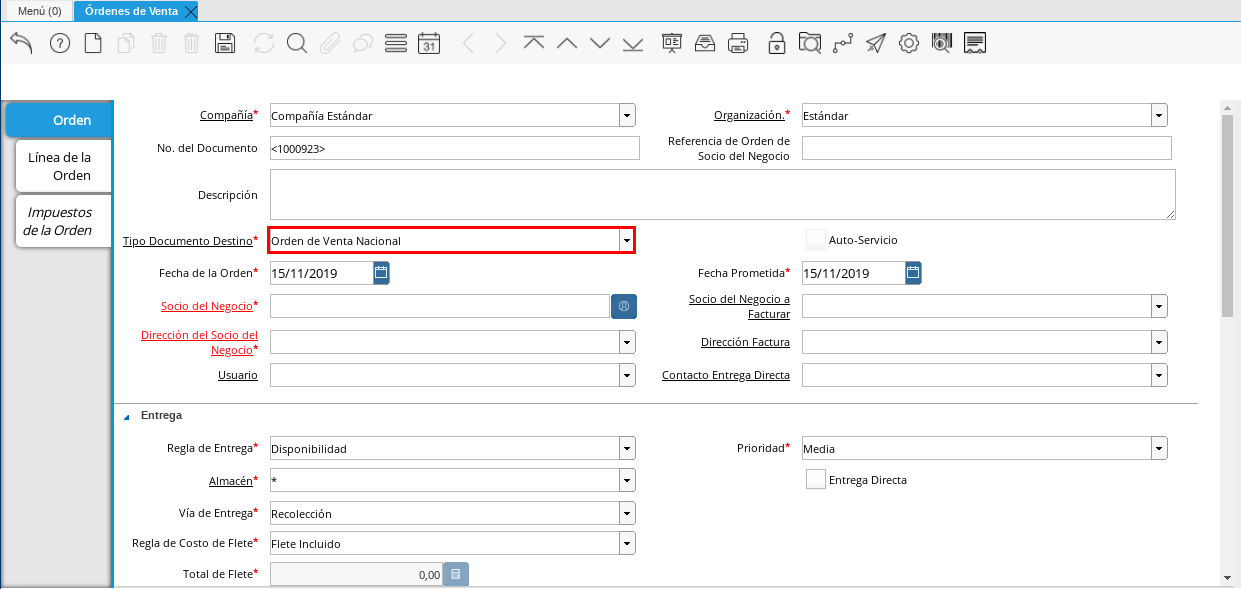Click the Socio del Negocio lookup button
The height and width of the screenshot is (589, 1241).
(624, 306)
